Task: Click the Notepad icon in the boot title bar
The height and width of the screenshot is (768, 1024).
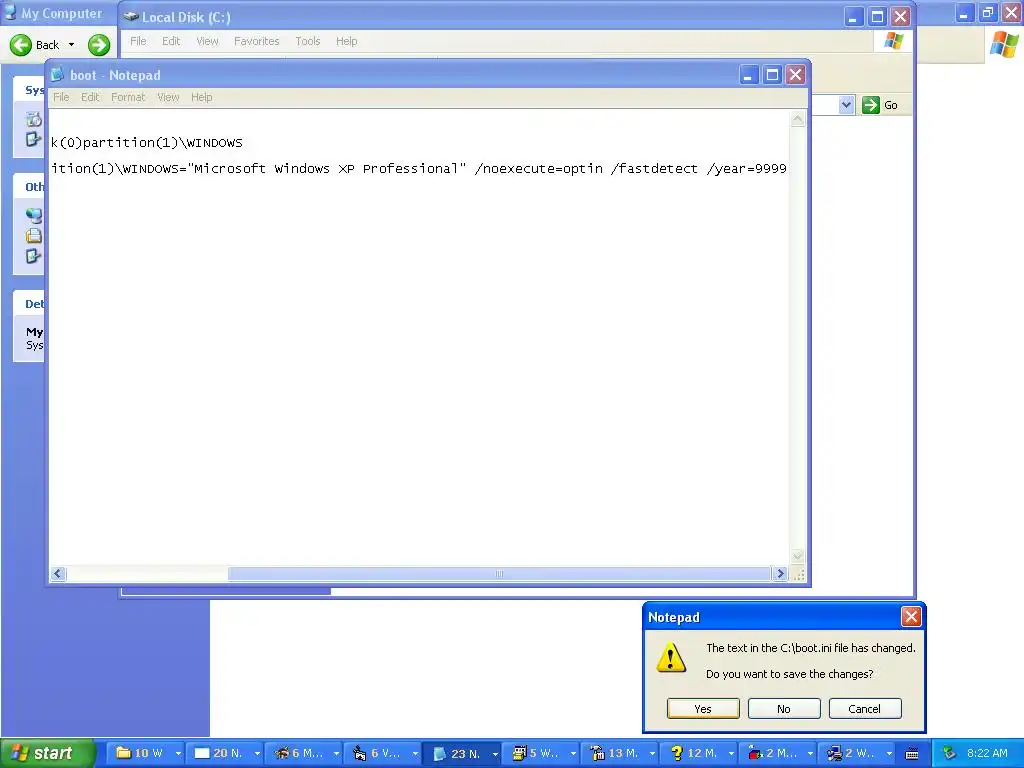Action: click(57, 75)
